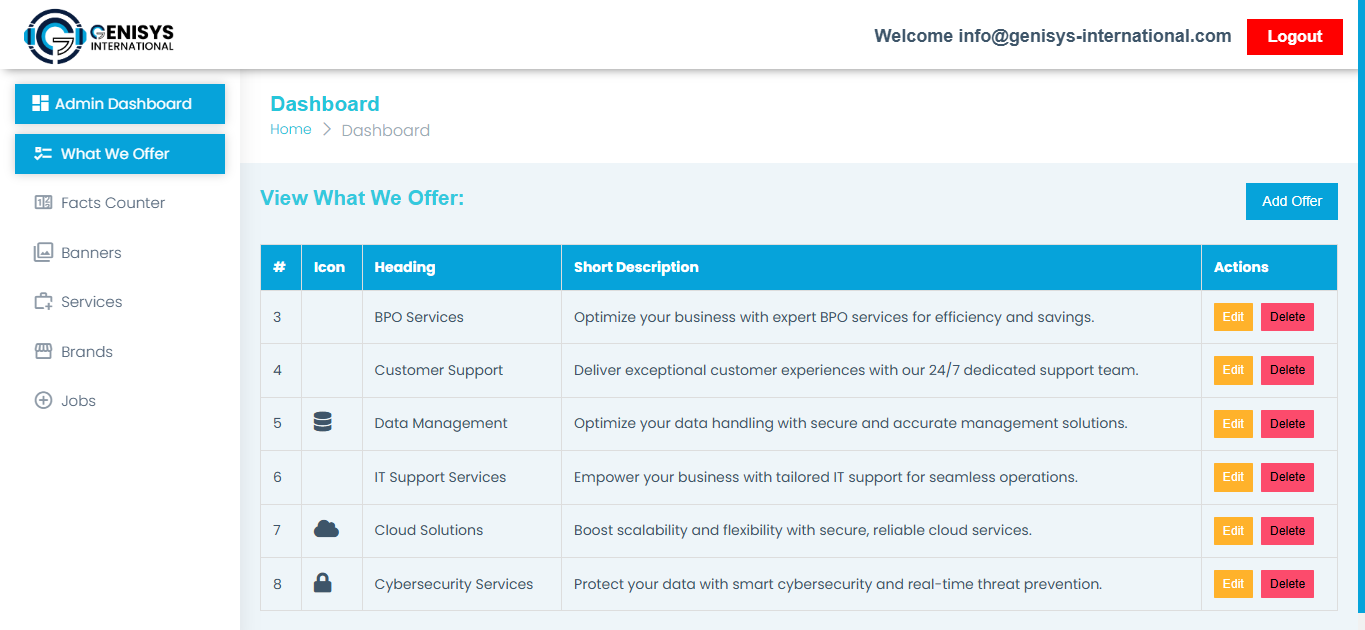Image resolution: width=1365 pixels, height=630 pixels.
Task: Click the What We Offer checklist icon
Action: tap(43, 154)
